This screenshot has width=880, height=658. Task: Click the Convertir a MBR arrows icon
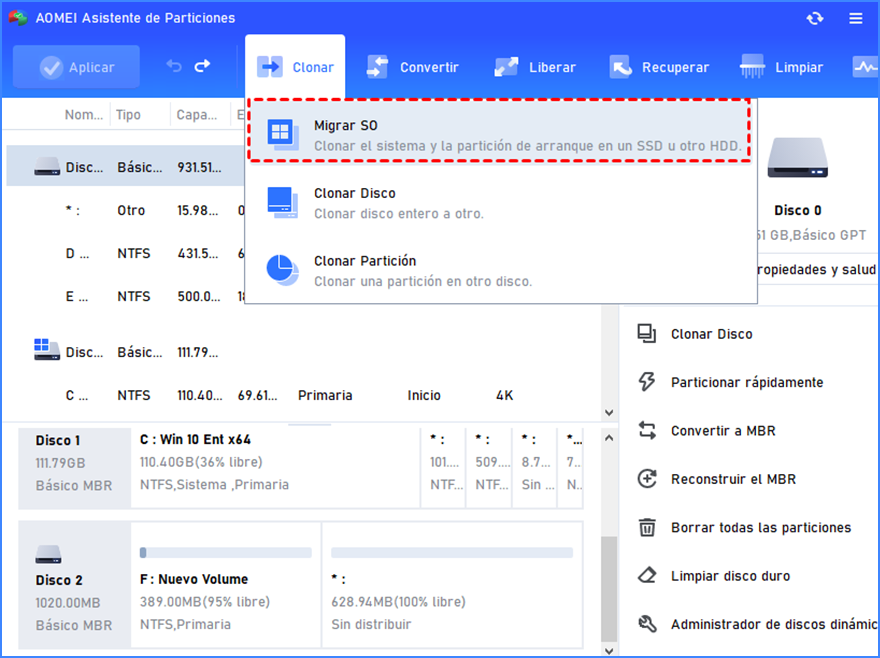tap(647, 431)
